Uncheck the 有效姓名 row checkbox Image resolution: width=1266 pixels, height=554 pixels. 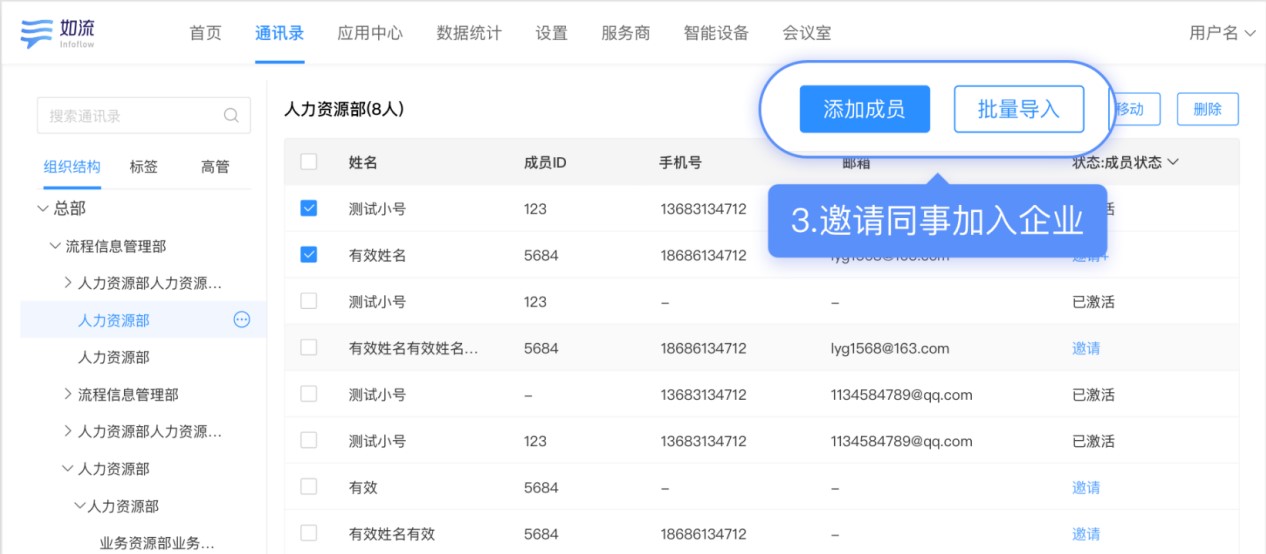(x=309, y=255)
